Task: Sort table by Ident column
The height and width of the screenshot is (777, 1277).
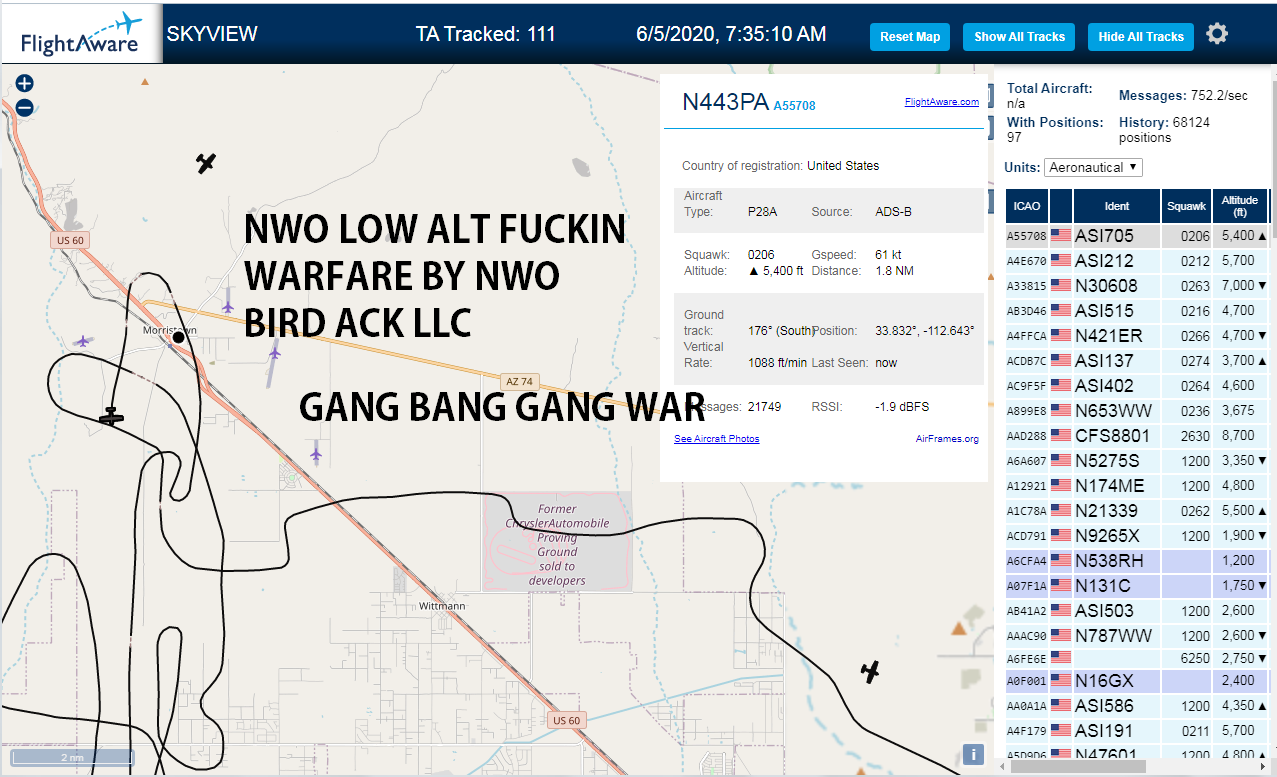Action: [1117, 206]
